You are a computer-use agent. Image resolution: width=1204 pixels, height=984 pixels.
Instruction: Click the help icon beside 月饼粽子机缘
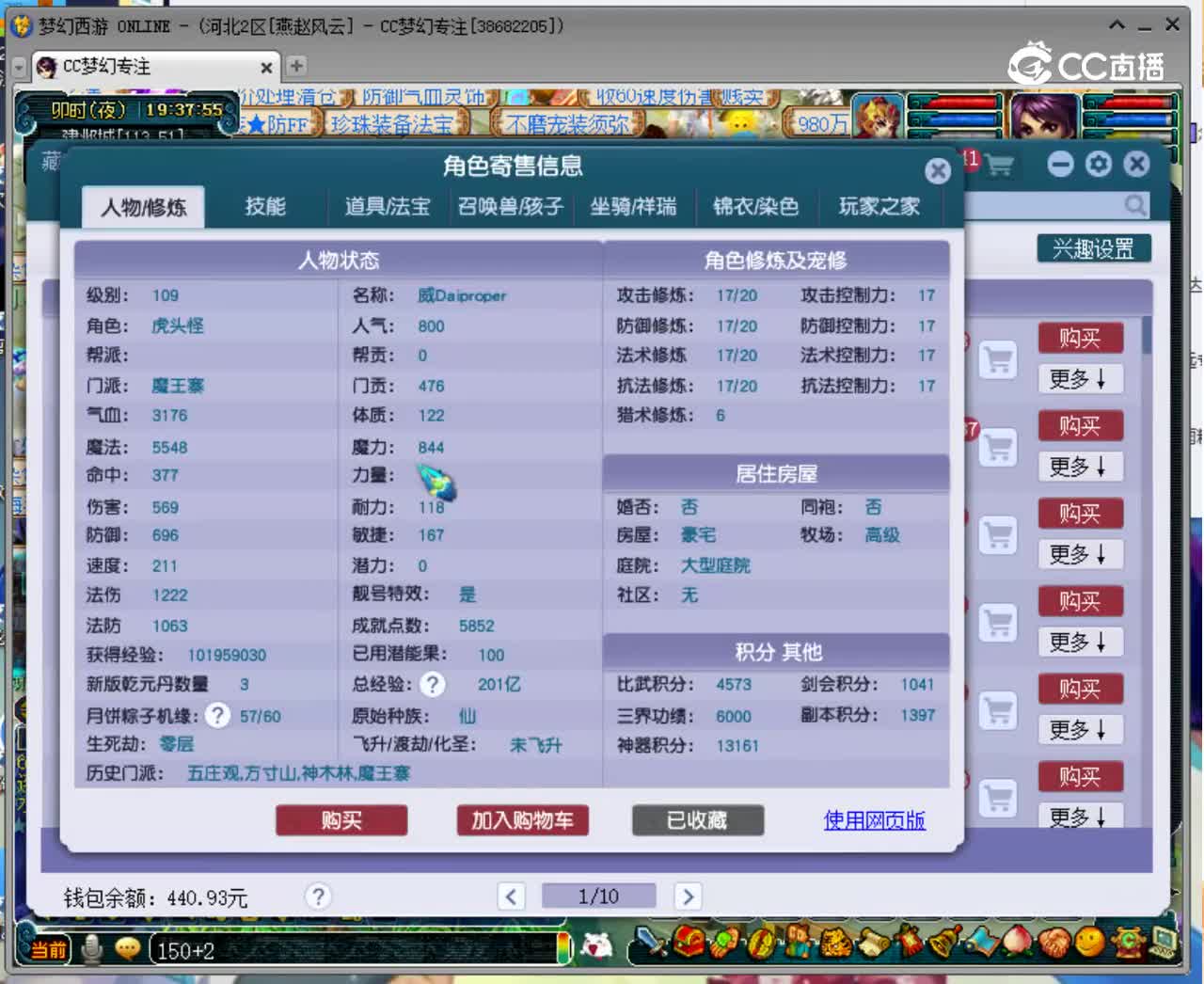[x=217, y=715]
